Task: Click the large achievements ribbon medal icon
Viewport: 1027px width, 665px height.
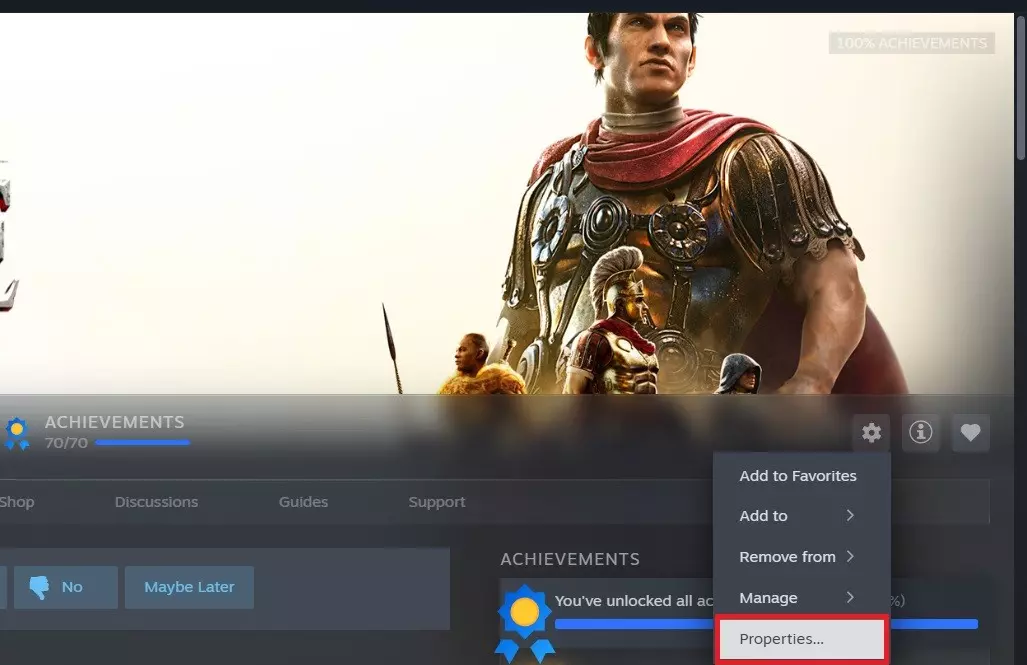Action: [524, 622]
